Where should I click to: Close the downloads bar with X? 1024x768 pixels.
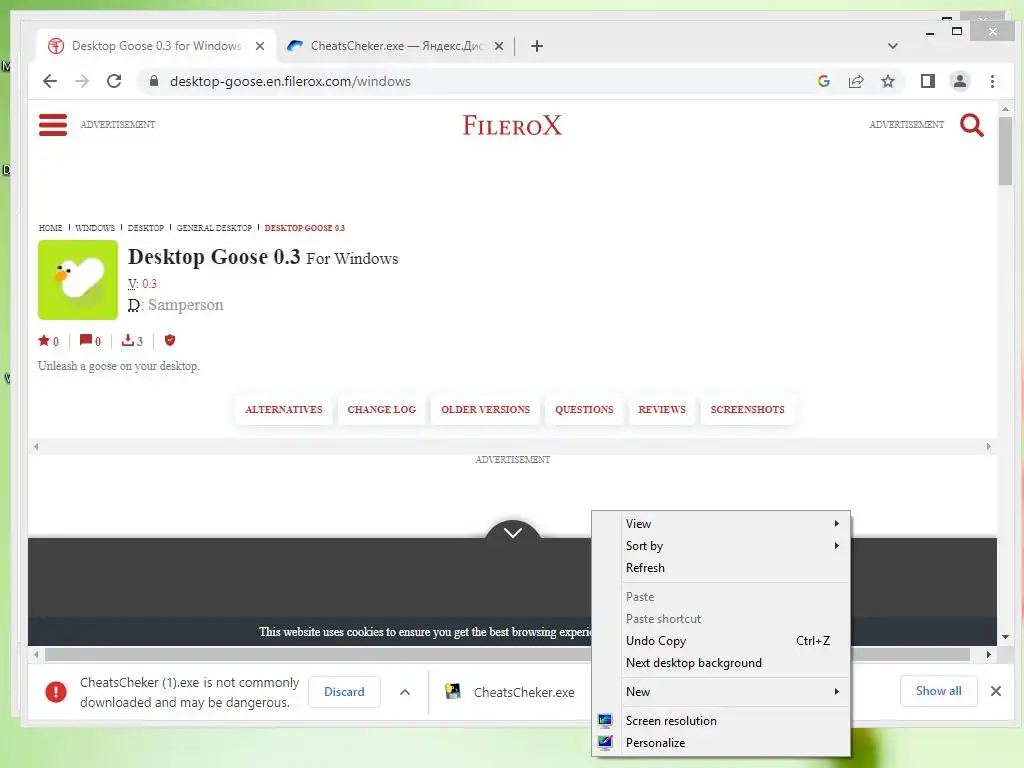pyautogui.click(x=996, y=691)
